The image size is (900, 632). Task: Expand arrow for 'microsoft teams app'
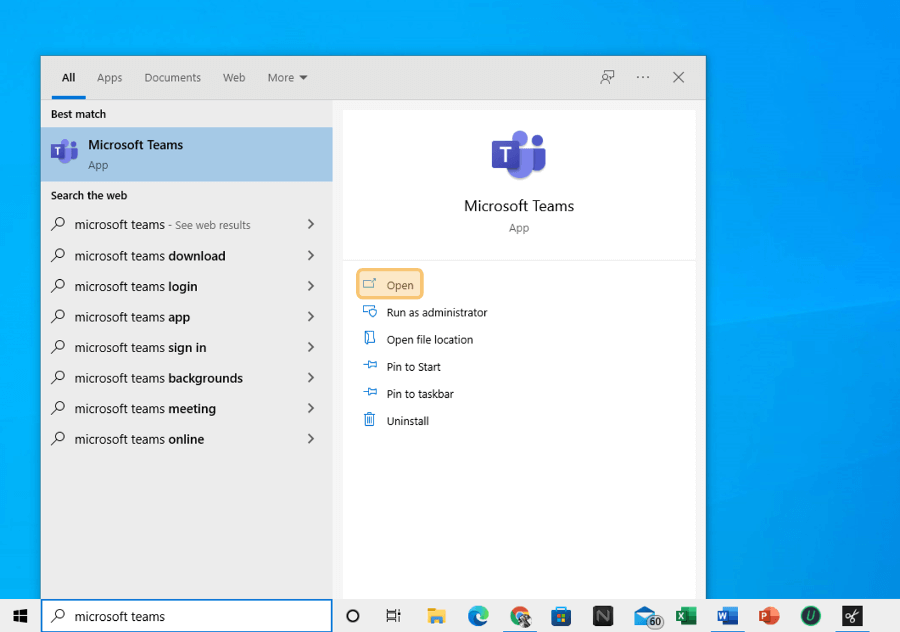(x=311, y=316)
